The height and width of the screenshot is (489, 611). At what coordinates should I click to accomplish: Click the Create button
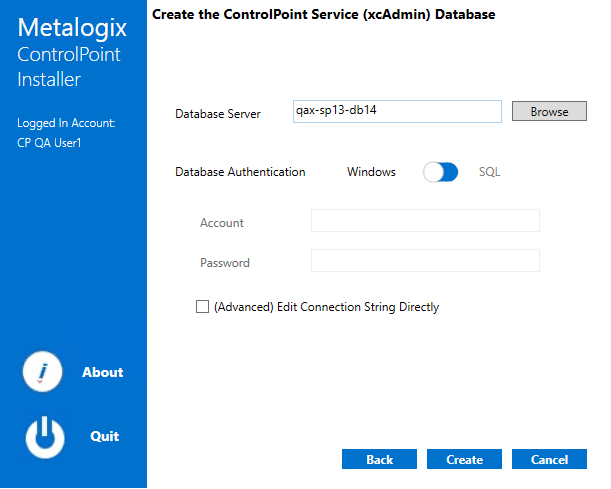pos(464,460)
